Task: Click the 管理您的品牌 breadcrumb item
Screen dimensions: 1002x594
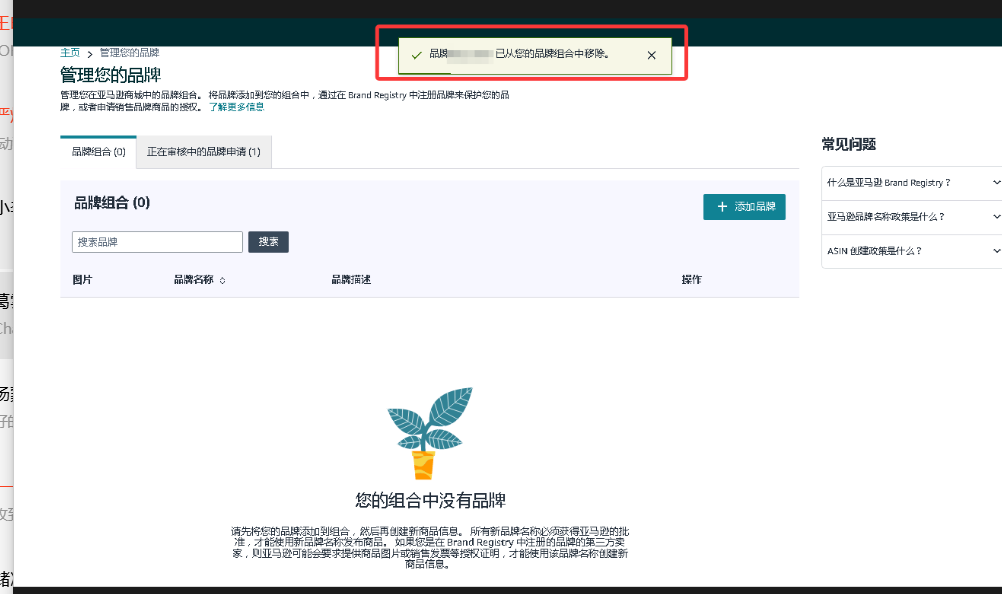Action: [129, 52]
